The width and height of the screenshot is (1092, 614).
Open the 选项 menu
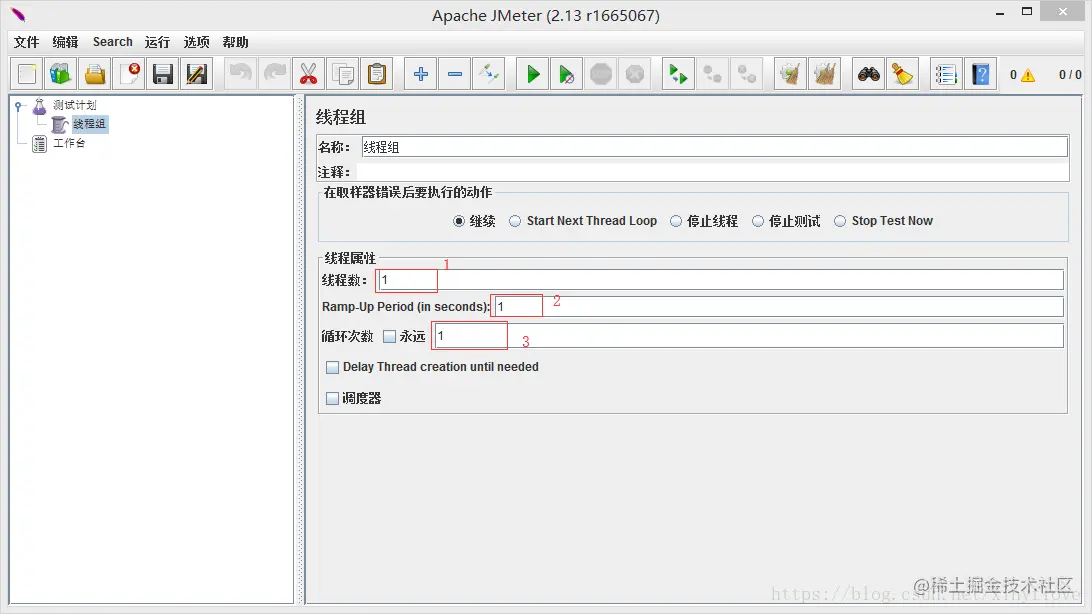196,42
